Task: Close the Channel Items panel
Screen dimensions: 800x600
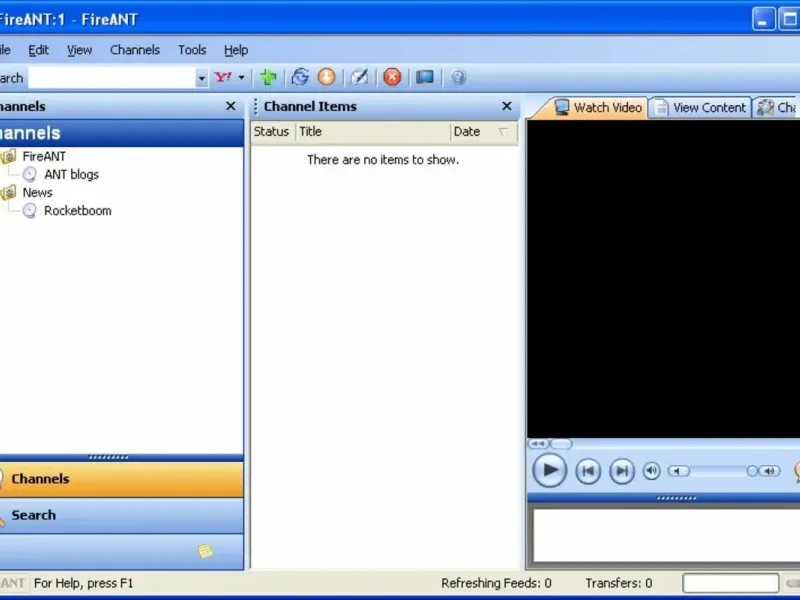Action: click(x=507, y=106)
